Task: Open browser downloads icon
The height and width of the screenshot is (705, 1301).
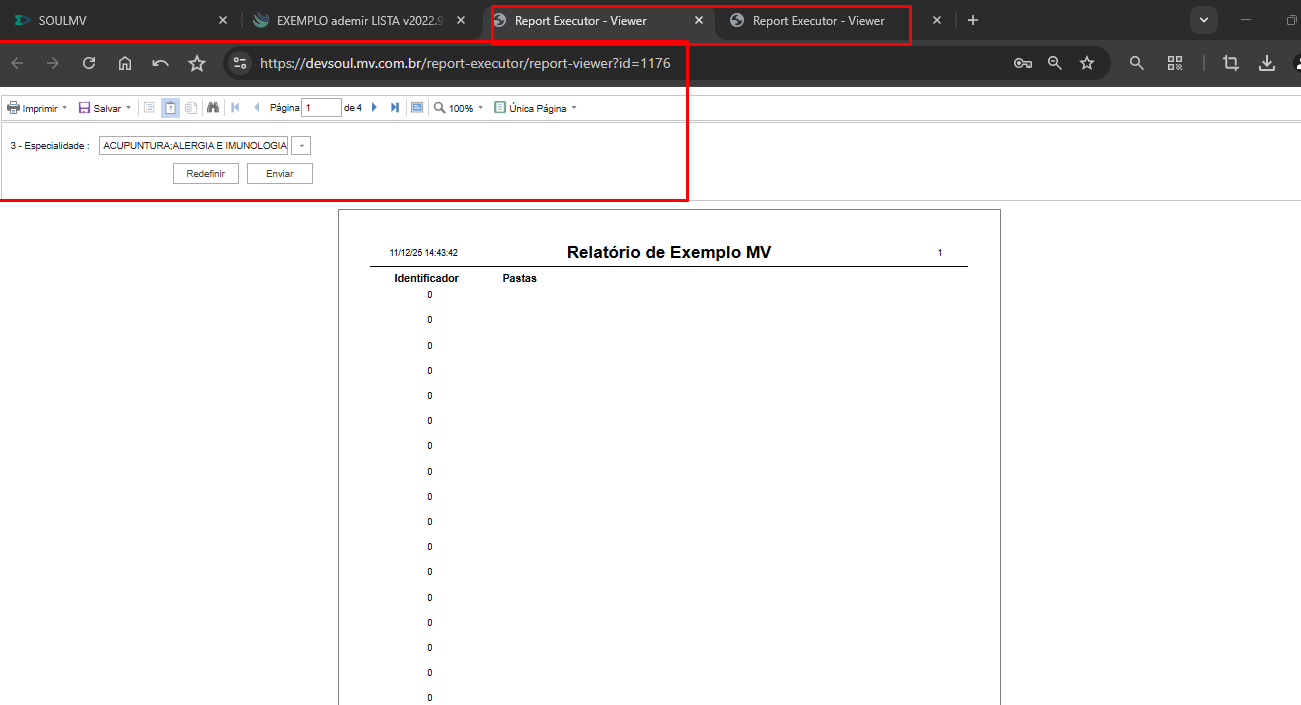Action: click(1267, 63)
